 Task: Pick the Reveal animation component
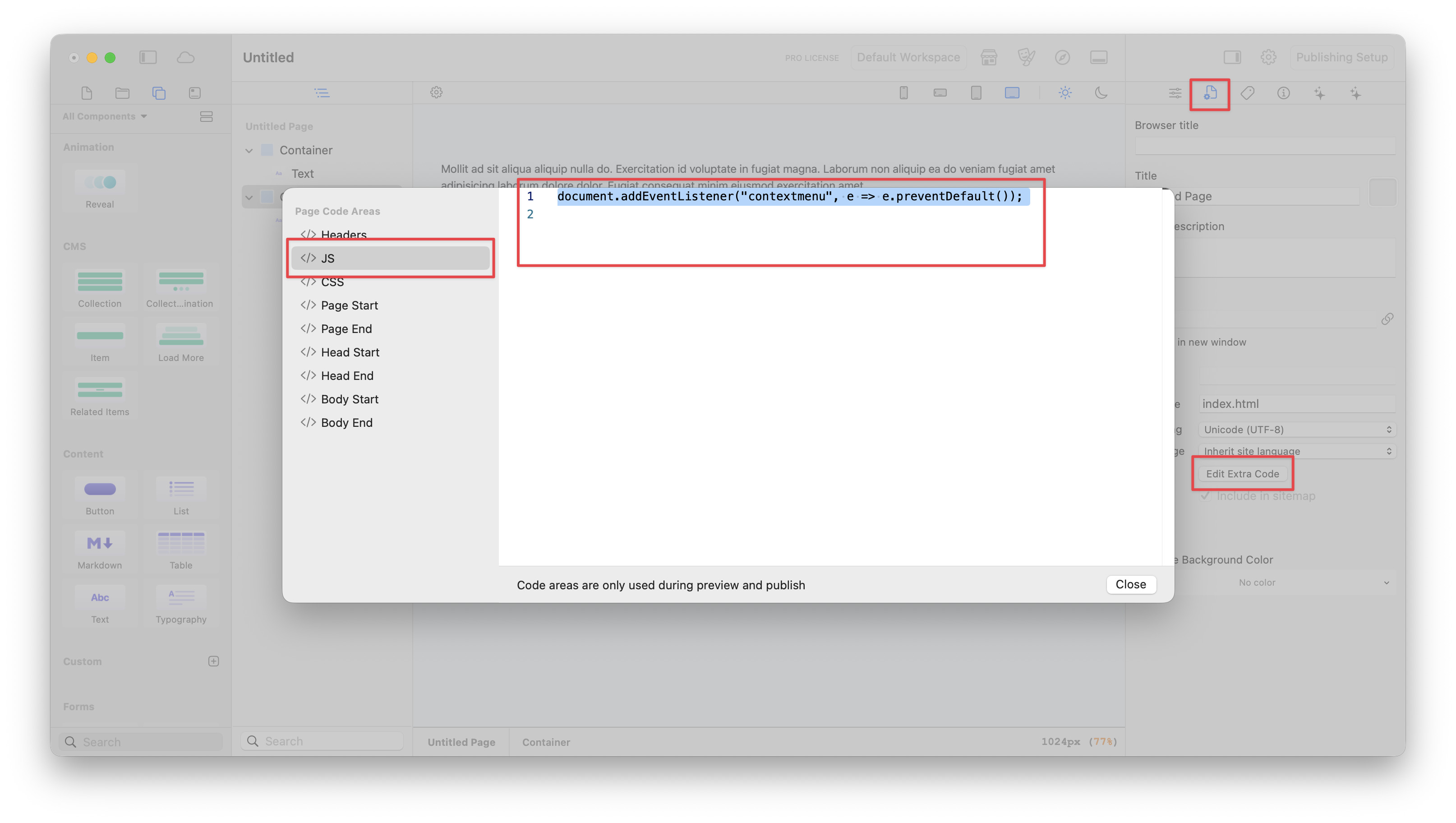tap(100, 189)
